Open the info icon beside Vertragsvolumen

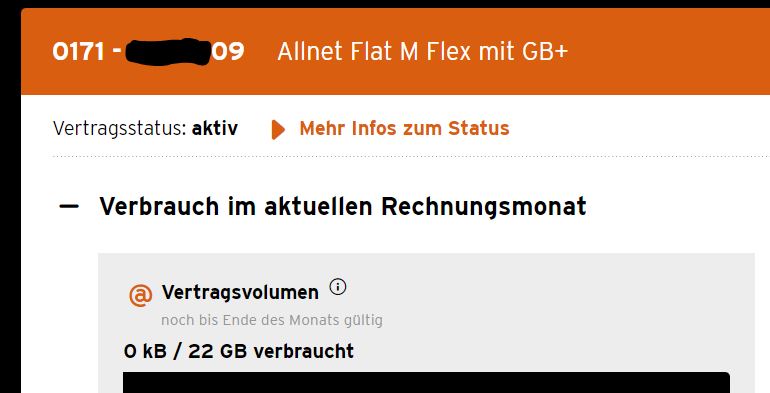tap(338, 286)
